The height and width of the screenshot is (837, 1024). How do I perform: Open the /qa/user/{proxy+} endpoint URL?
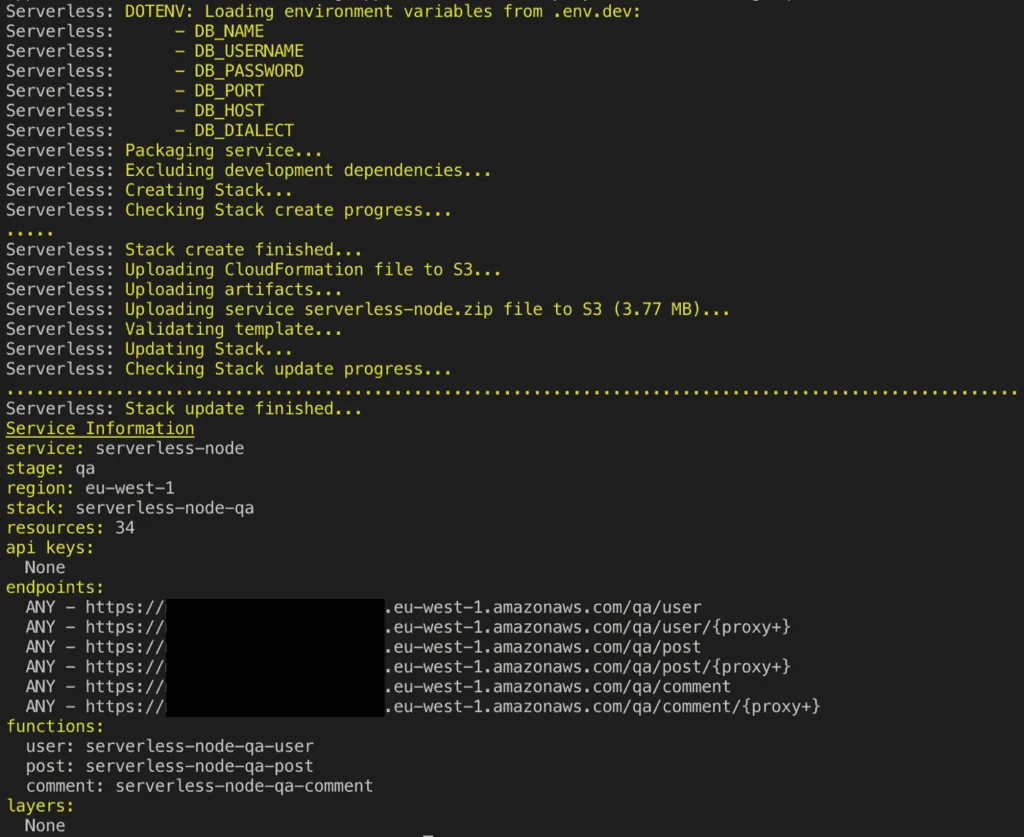590,627
